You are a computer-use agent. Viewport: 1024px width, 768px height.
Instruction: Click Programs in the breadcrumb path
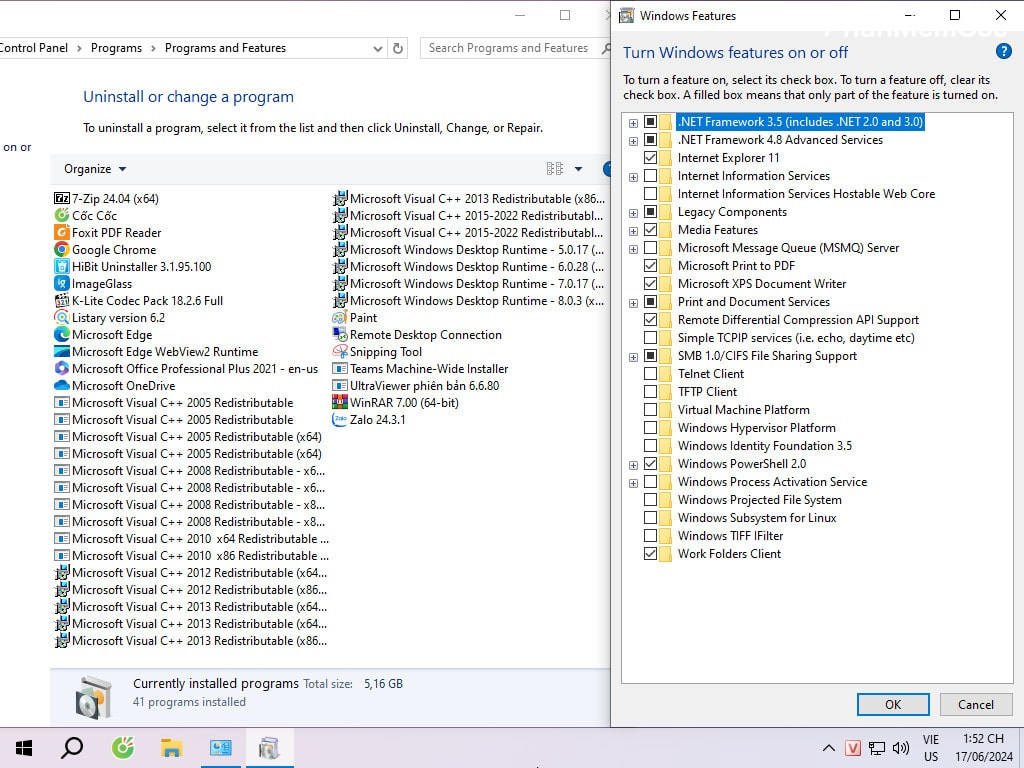(x=116, y=48)
